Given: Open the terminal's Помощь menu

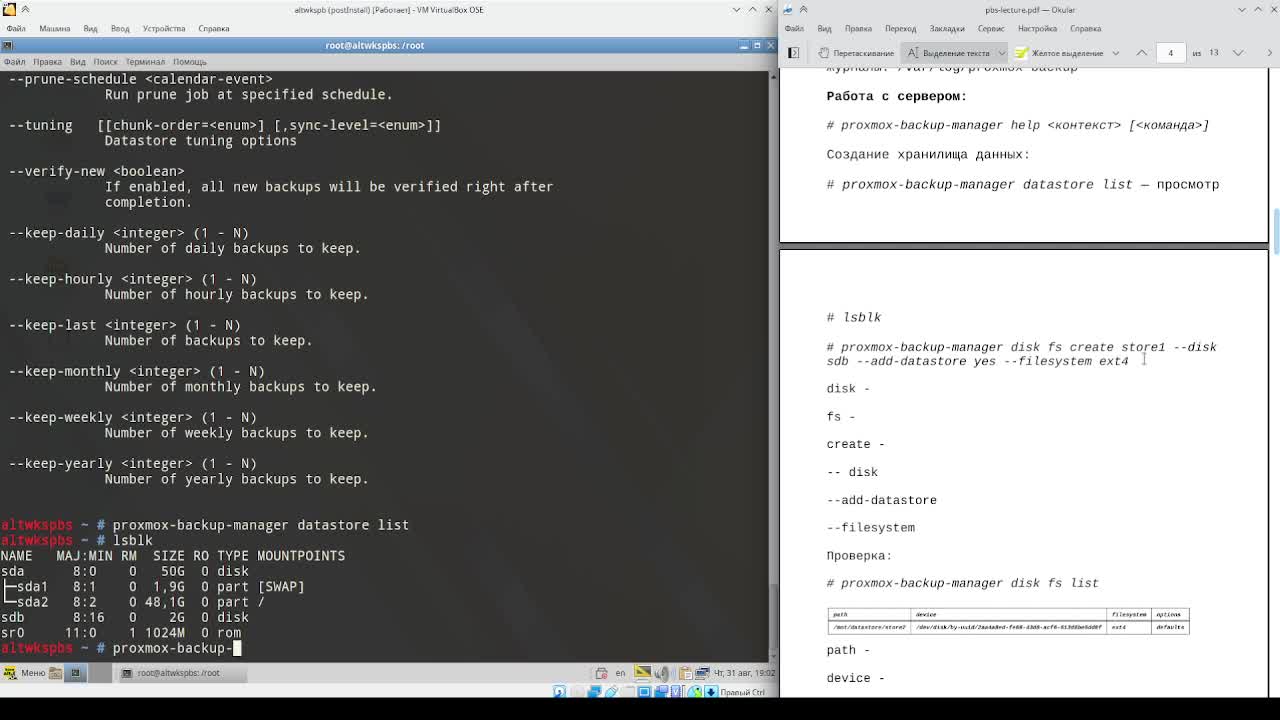Looking at the screenshot, I should tap(189, 61).
